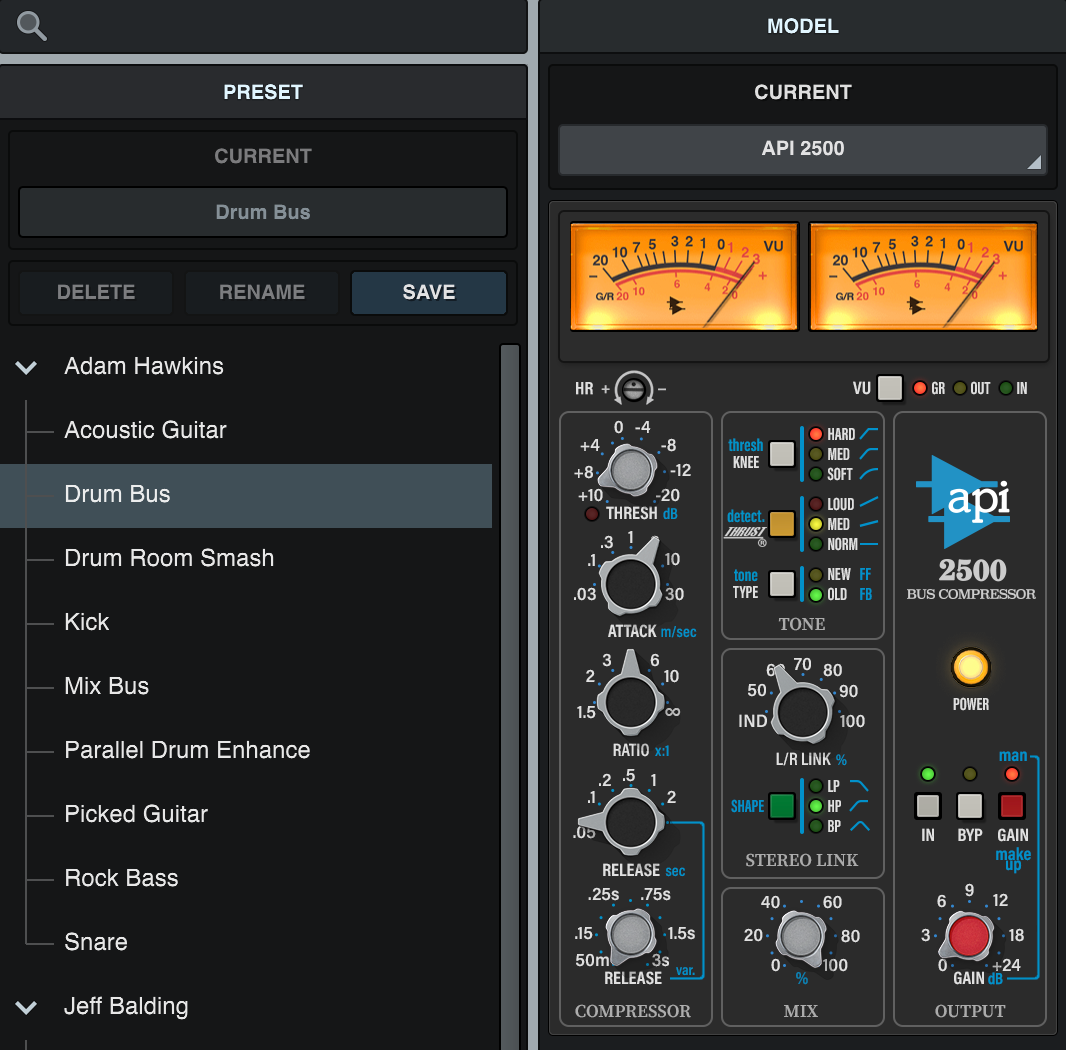Toggle the BYP bypass button
The width and height of the screenshot is (1066, 1050).
click(x=969, y=806)
